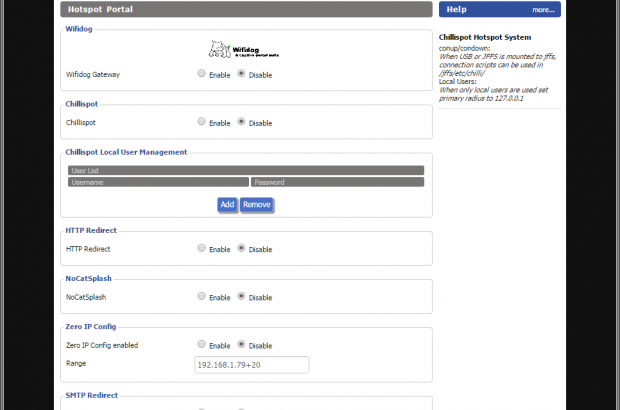
Task: Click the Help panel title
Action: pos(457,9)
